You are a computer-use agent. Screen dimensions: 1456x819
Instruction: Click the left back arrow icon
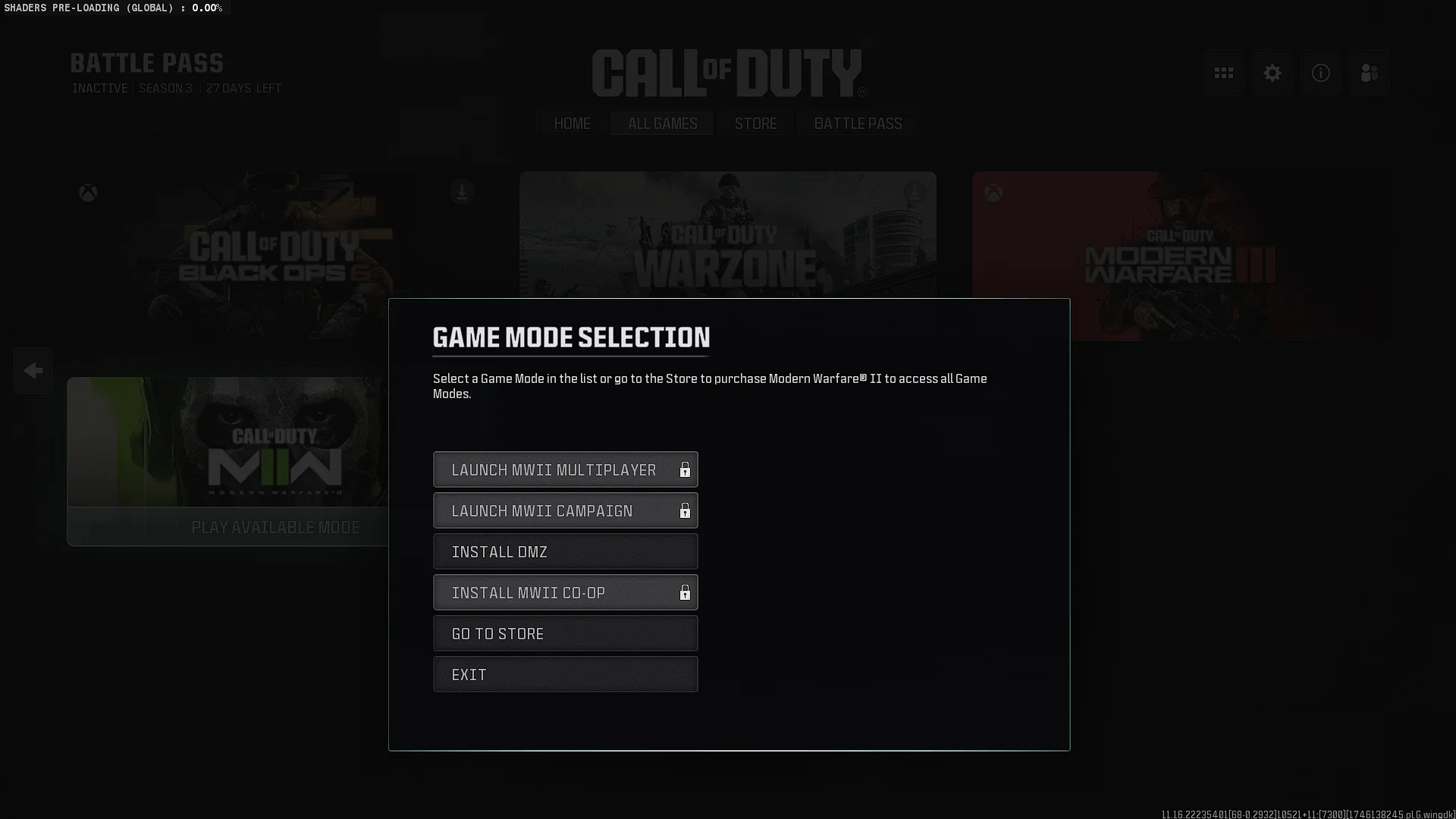pos(33,370)
